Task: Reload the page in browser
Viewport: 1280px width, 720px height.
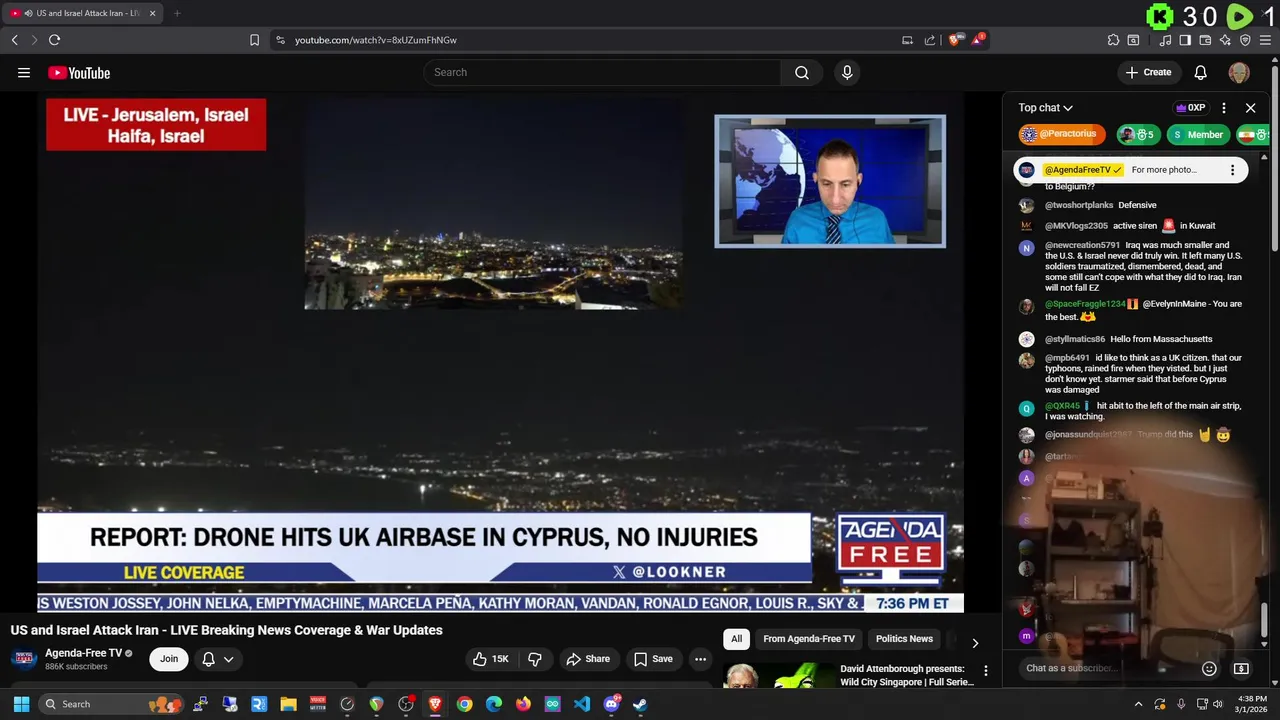Action: [x=54, y=40]
